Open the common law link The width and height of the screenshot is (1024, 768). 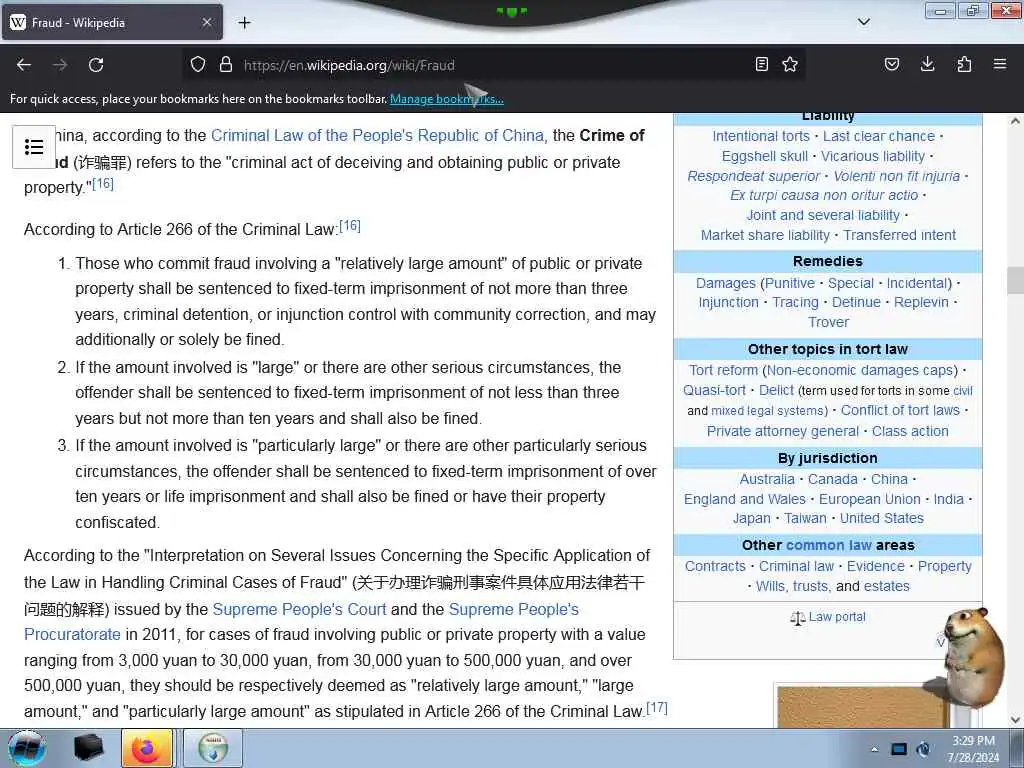tap(829, 545)
